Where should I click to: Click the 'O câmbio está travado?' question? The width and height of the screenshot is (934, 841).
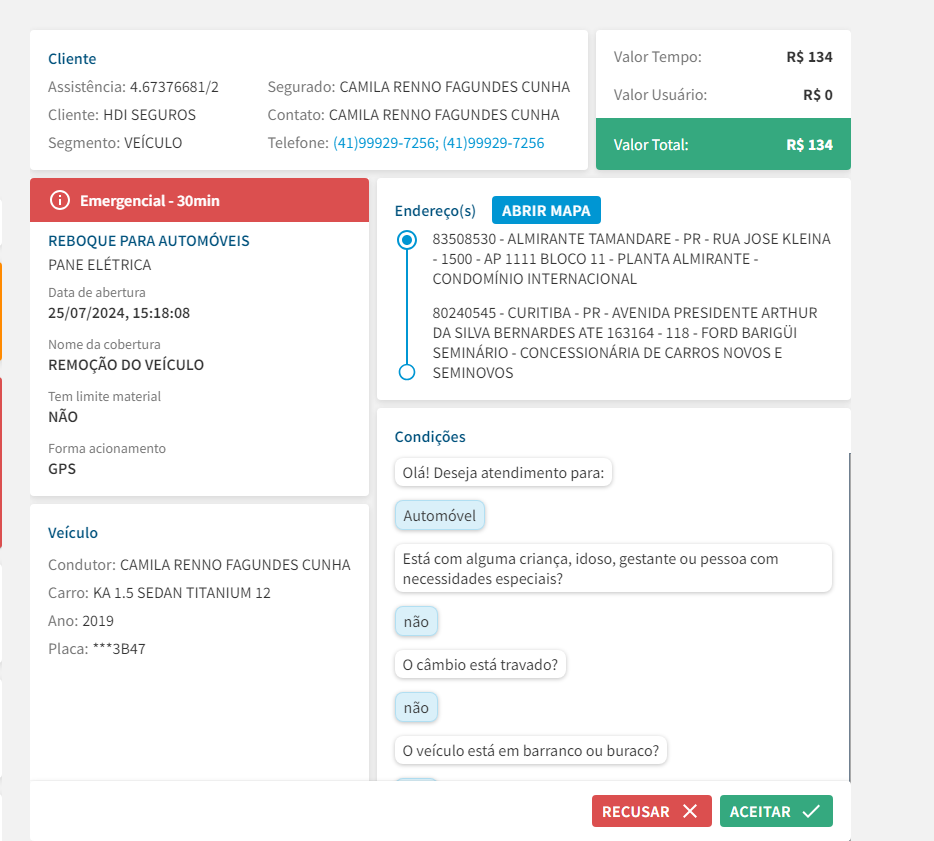tap(480, 664)
